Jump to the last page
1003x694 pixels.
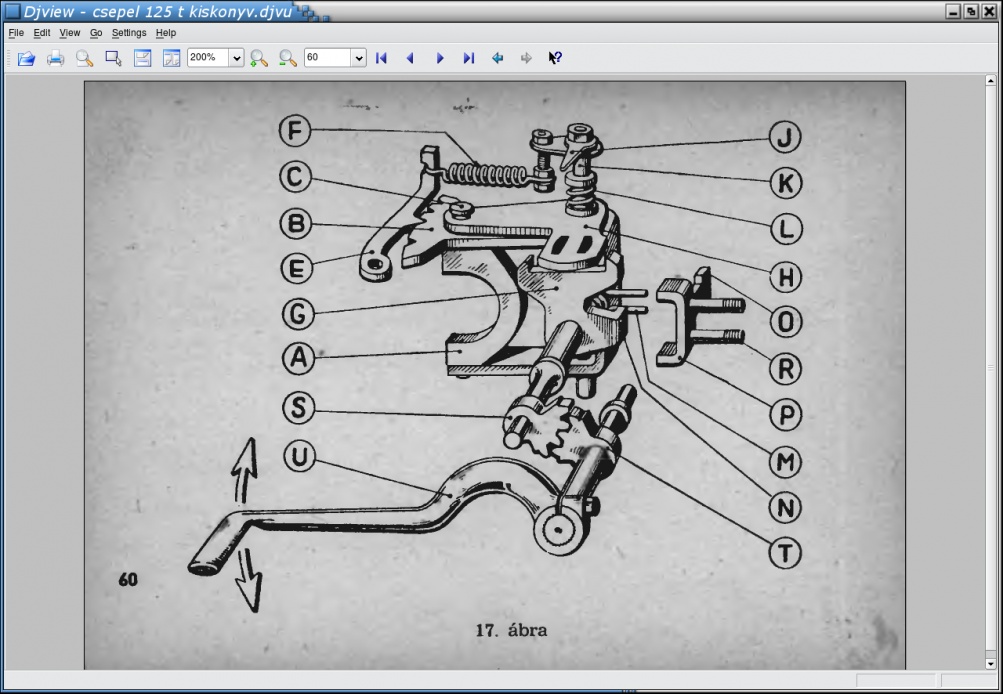tap(468, 58)
